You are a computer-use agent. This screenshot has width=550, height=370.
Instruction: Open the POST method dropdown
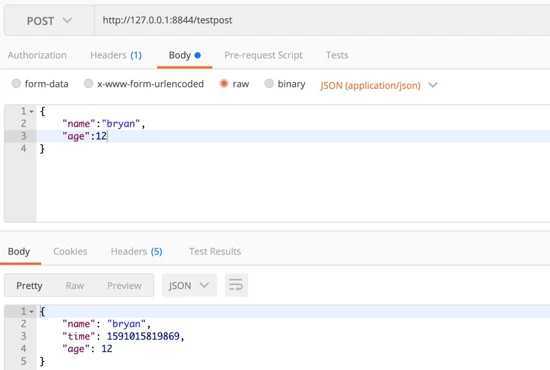[49, 21]
